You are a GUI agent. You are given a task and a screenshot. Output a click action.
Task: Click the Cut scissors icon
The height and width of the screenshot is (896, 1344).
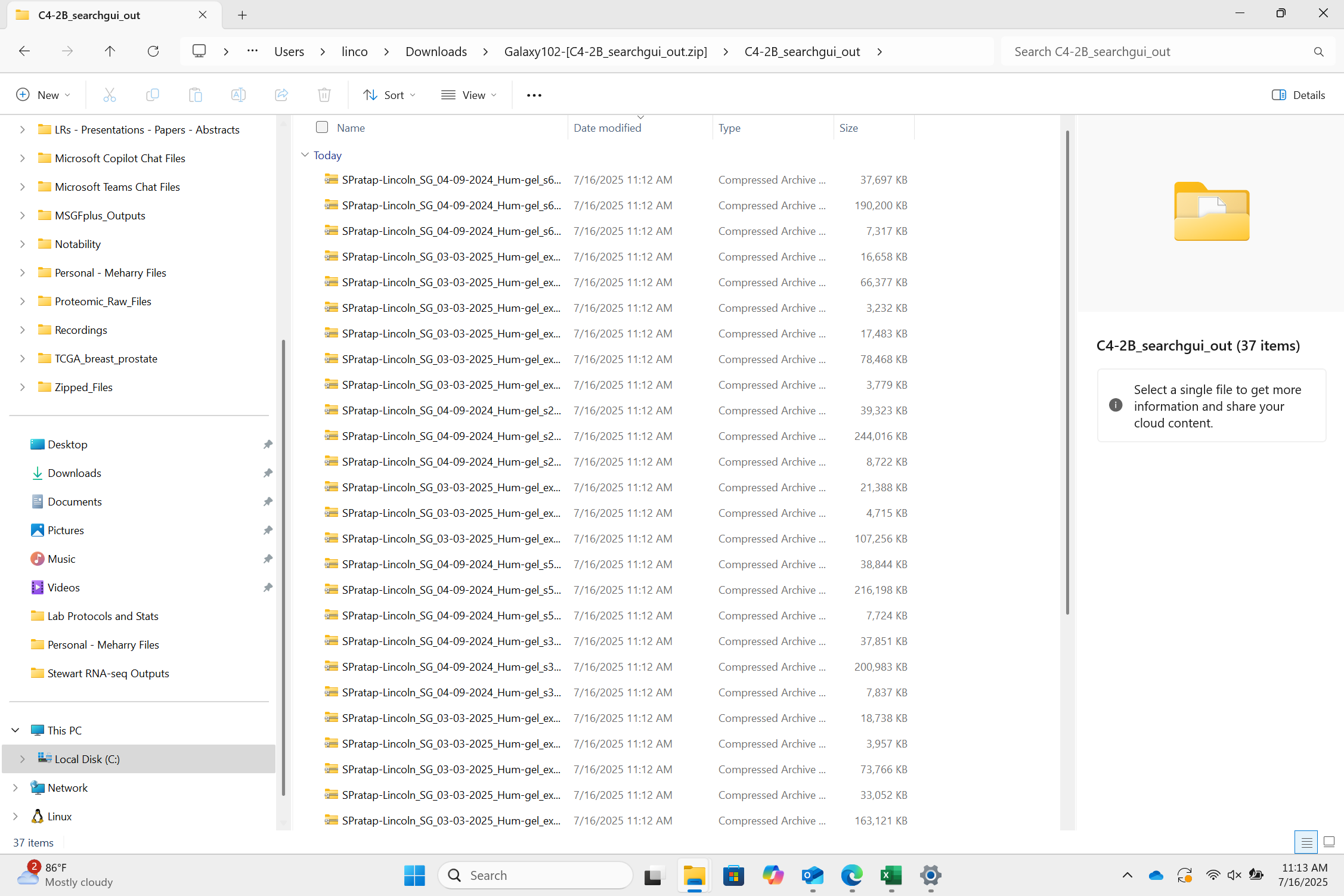click(x=110, y=95)
